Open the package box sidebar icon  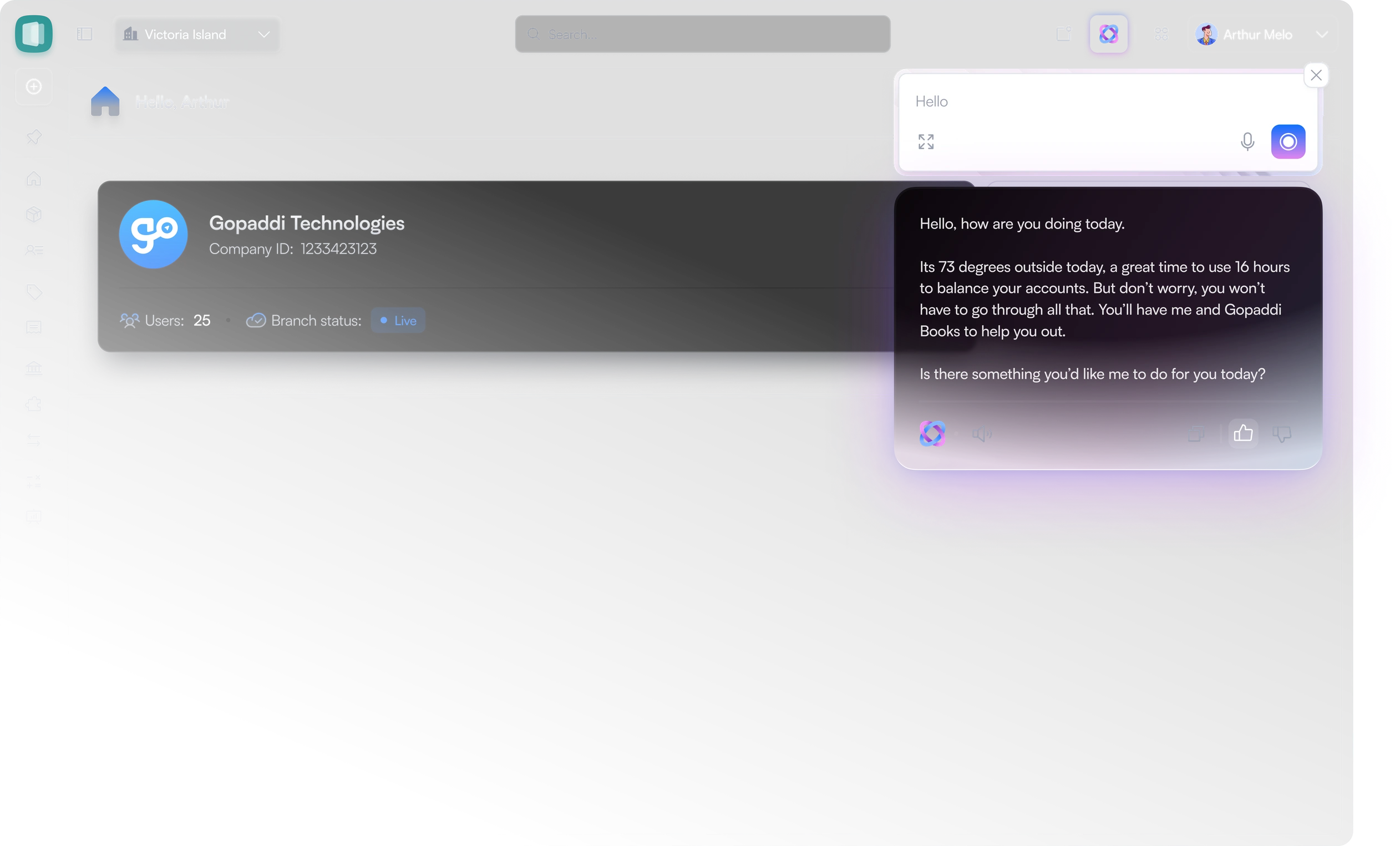[33, 214]
